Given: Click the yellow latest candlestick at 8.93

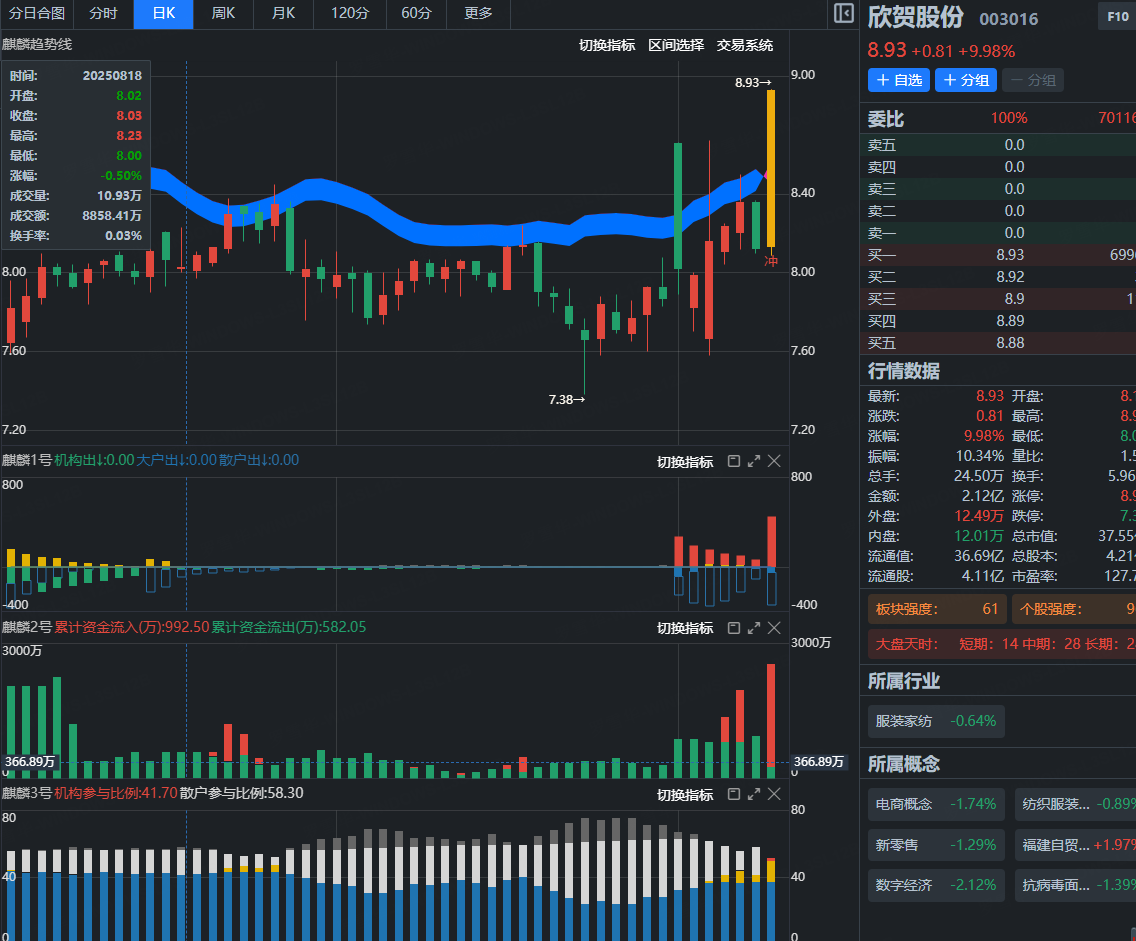Looking at the screenshot, I should coord(771,168).
